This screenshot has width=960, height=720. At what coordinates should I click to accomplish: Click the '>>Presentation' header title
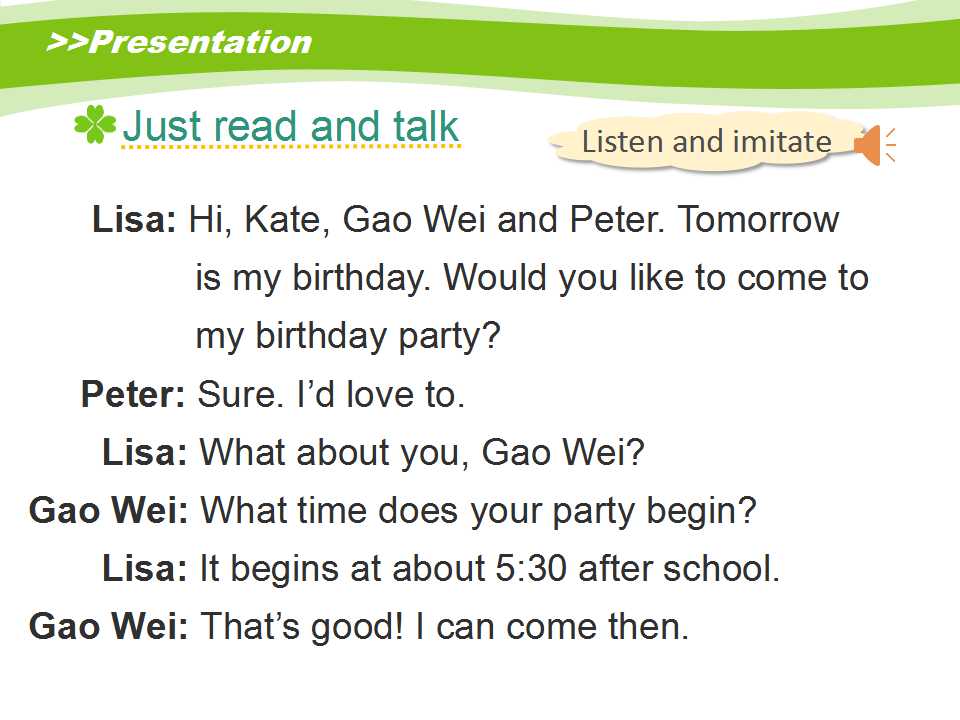[179, 42]
